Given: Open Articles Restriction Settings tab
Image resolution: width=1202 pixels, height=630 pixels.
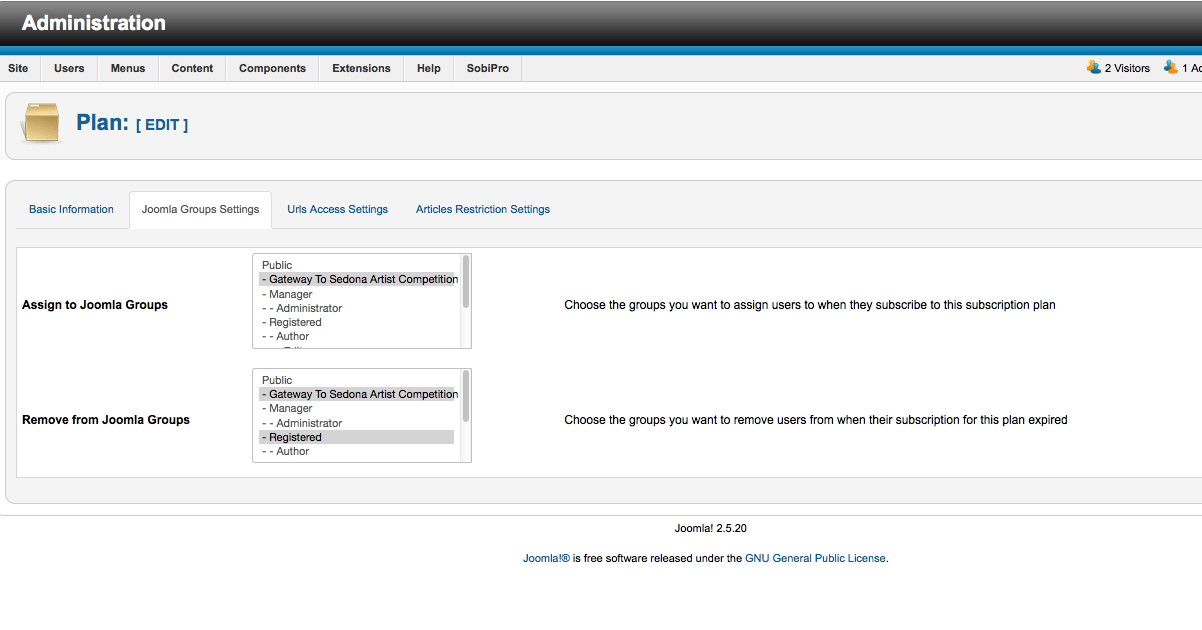Looking at the screenshot, I should pyautogui.click(x=483, y=209).
